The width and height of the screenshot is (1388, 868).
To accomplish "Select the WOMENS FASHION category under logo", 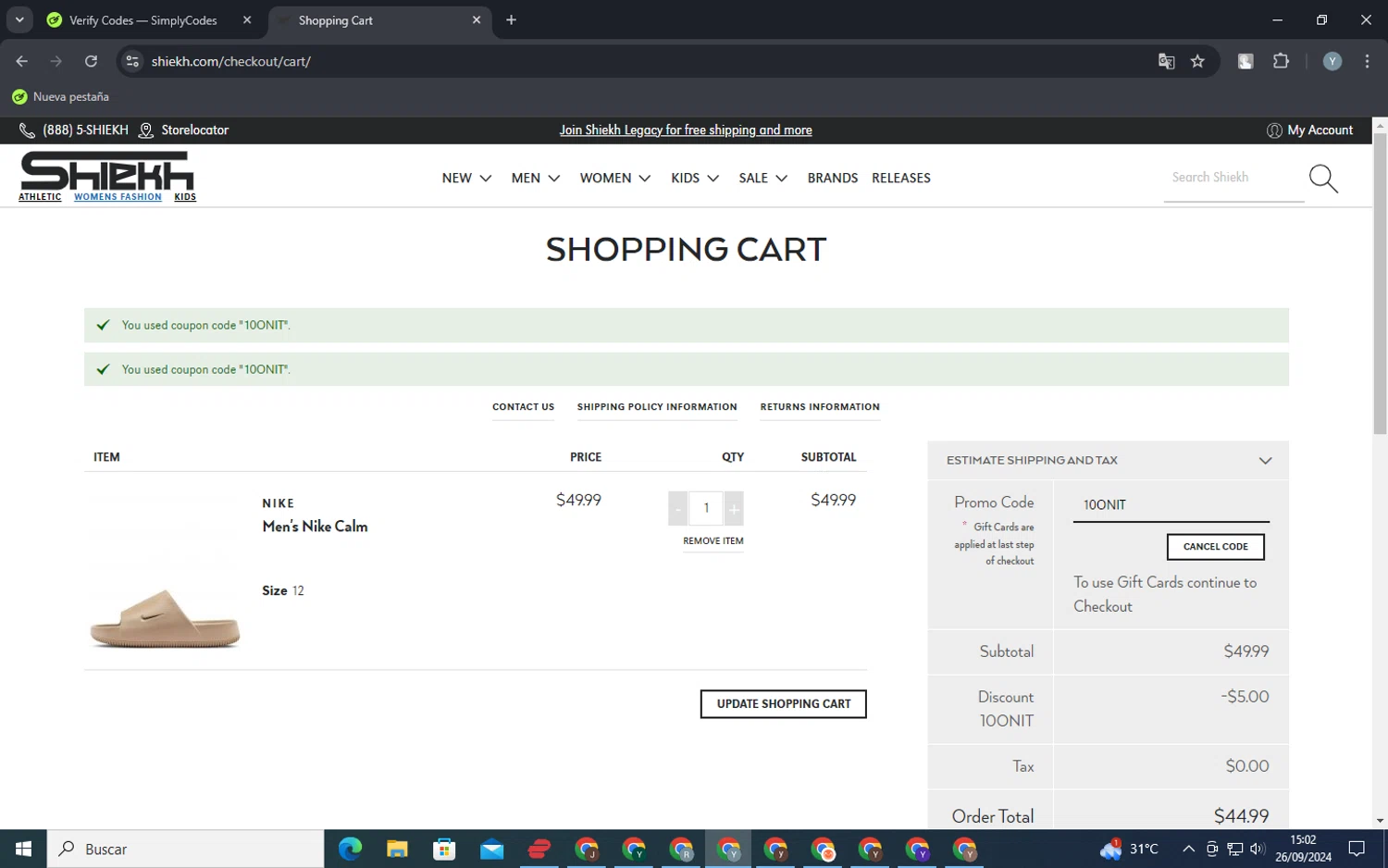I will [x=118, y=197].
